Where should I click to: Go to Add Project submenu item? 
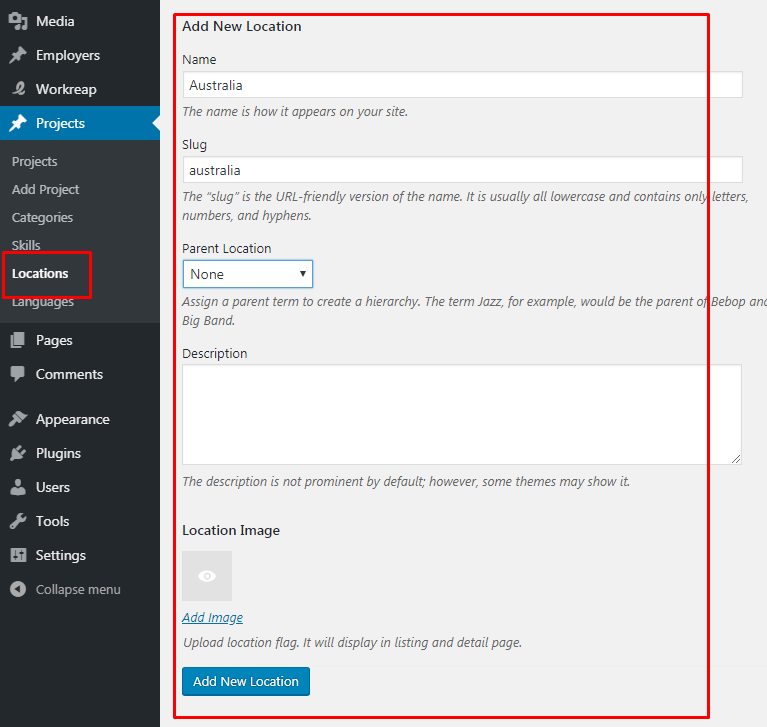click(x=45, y=189)
